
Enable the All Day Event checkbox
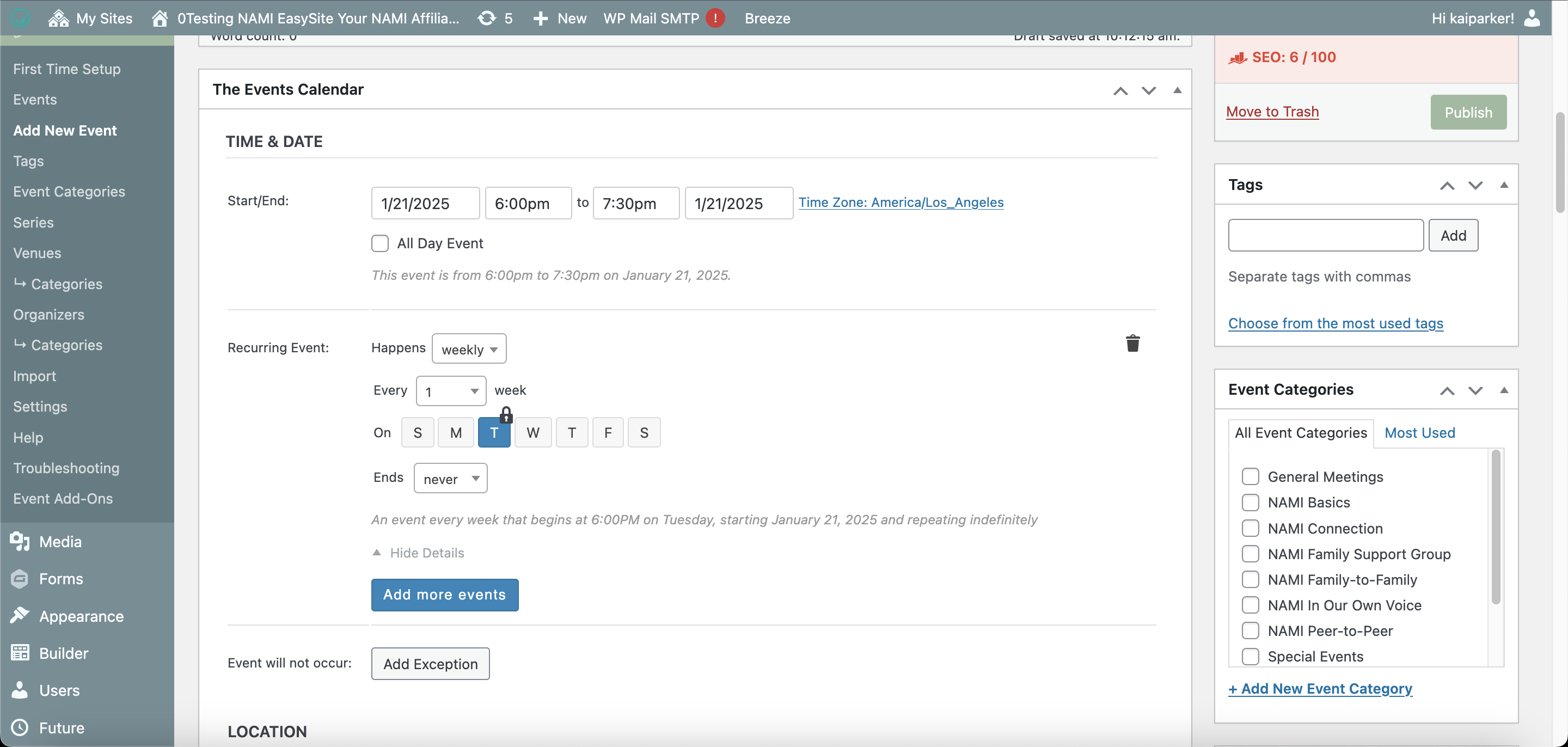pyautogui.click(x=380, y=243)
